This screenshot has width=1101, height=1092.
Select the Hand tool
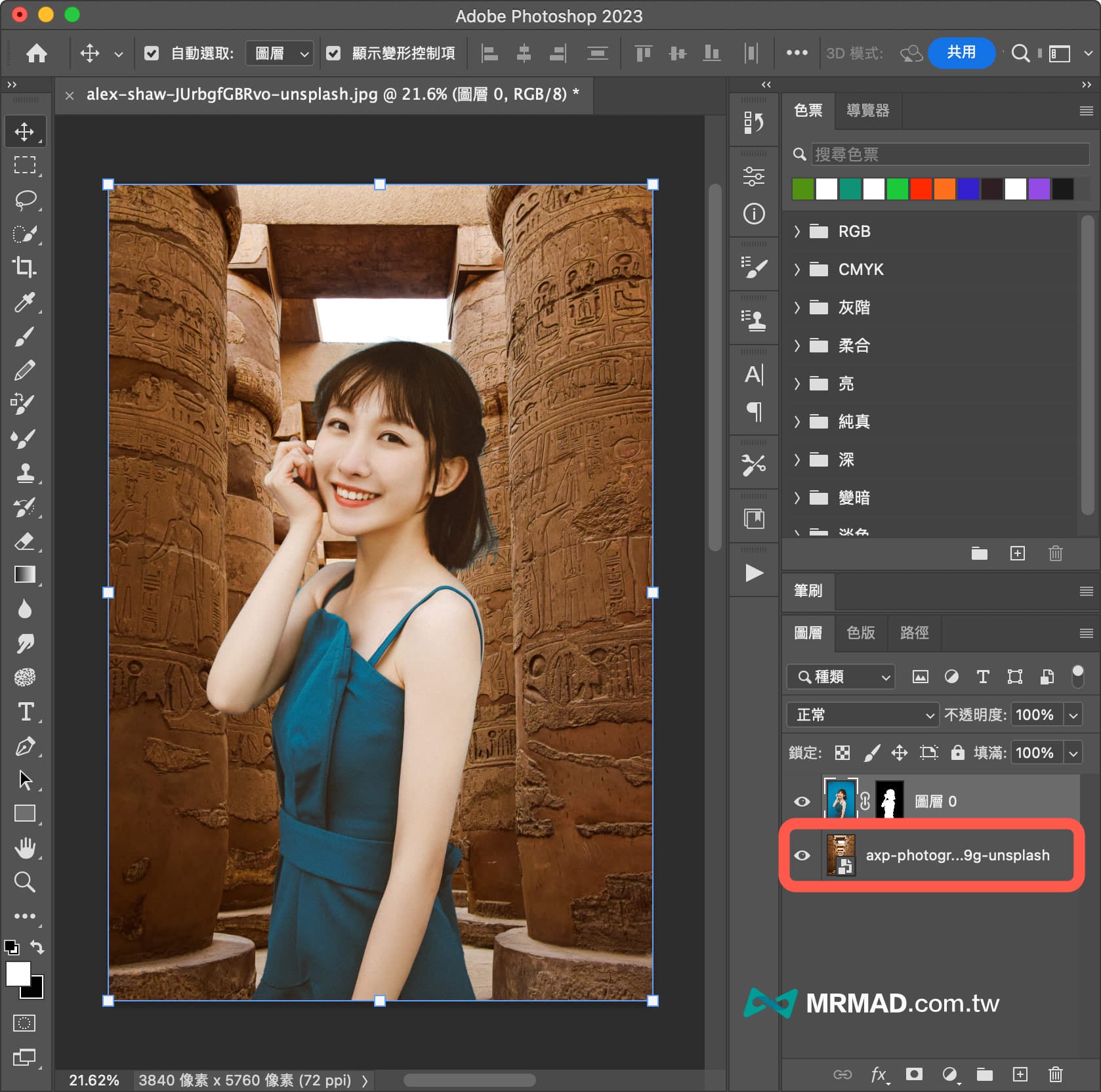(x=25, y=848)
